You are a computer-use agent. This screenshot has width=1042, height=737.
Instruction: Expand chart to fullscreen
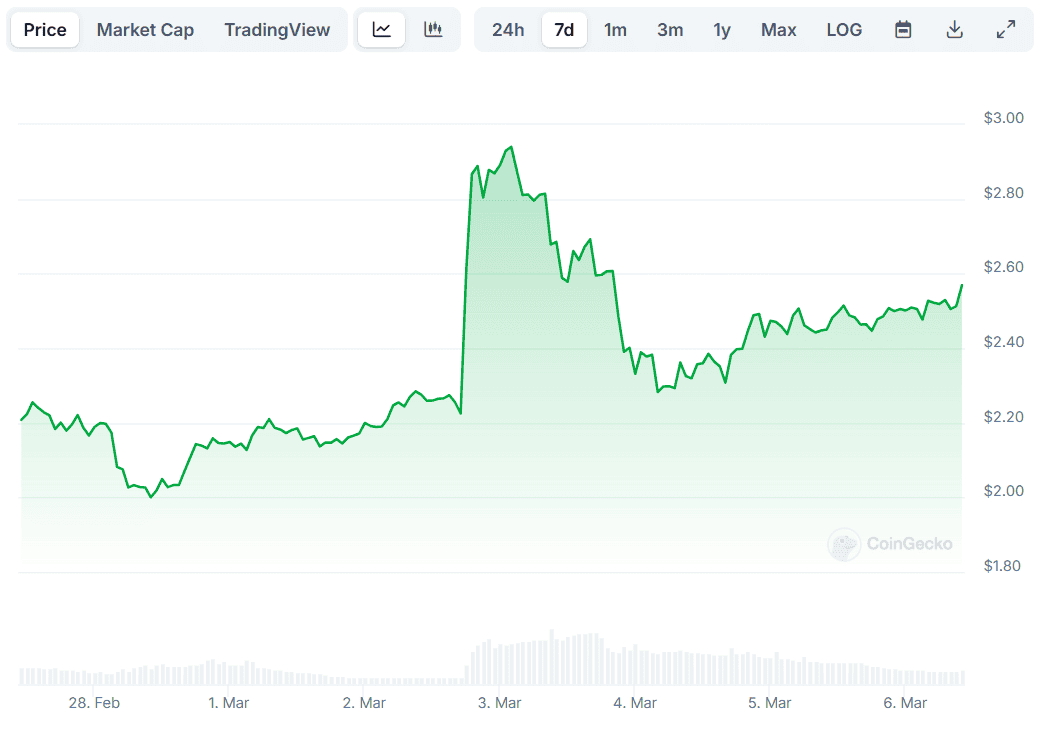click(x=1006, y=30)
